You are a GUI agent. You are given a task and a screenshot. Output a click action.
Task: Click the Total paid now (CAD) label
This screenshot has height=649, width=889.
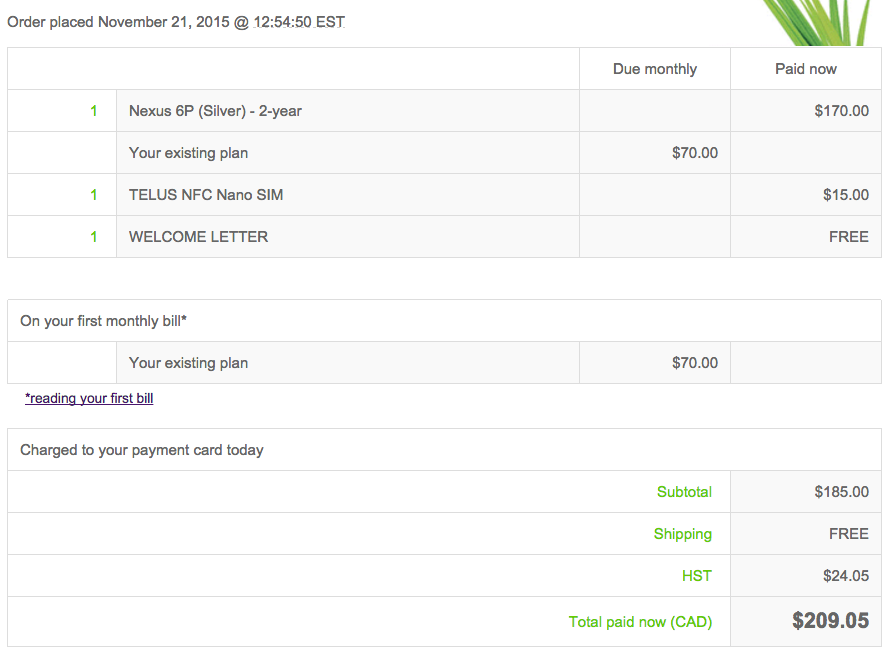click(x=640, y=622)
